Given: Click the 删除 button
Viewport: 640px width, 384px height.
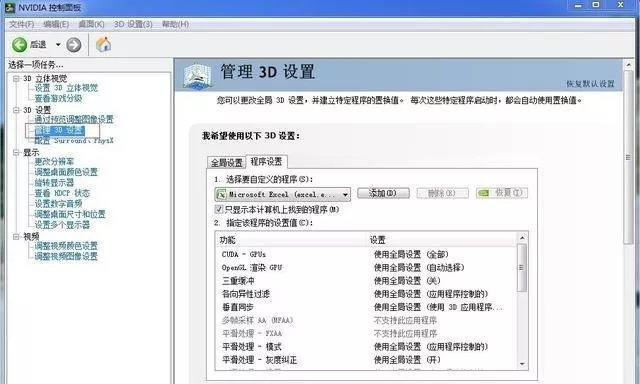Looking at the screenshot, I should coord(442,193).
